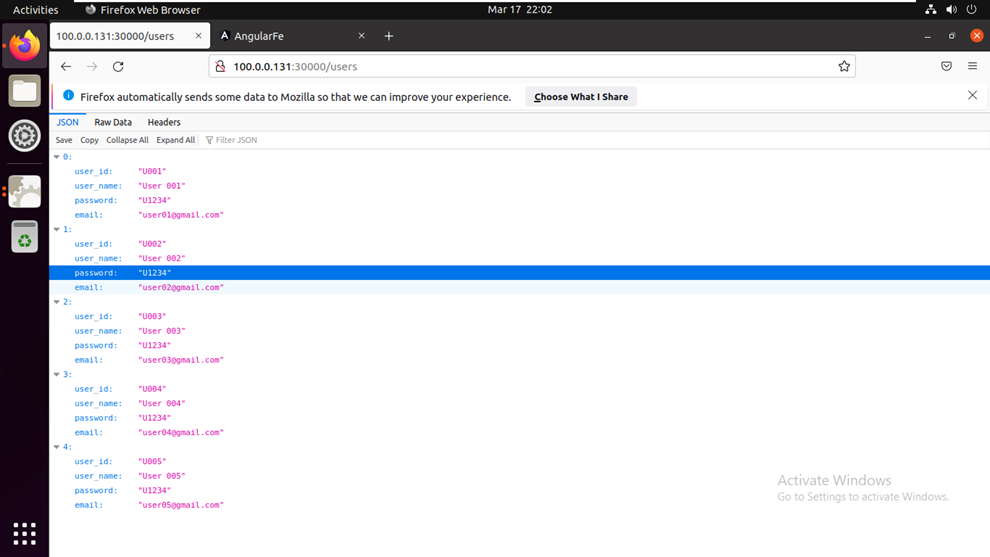
Task: Collapse the JSON item 1
Action: click(x=57, y=229)
